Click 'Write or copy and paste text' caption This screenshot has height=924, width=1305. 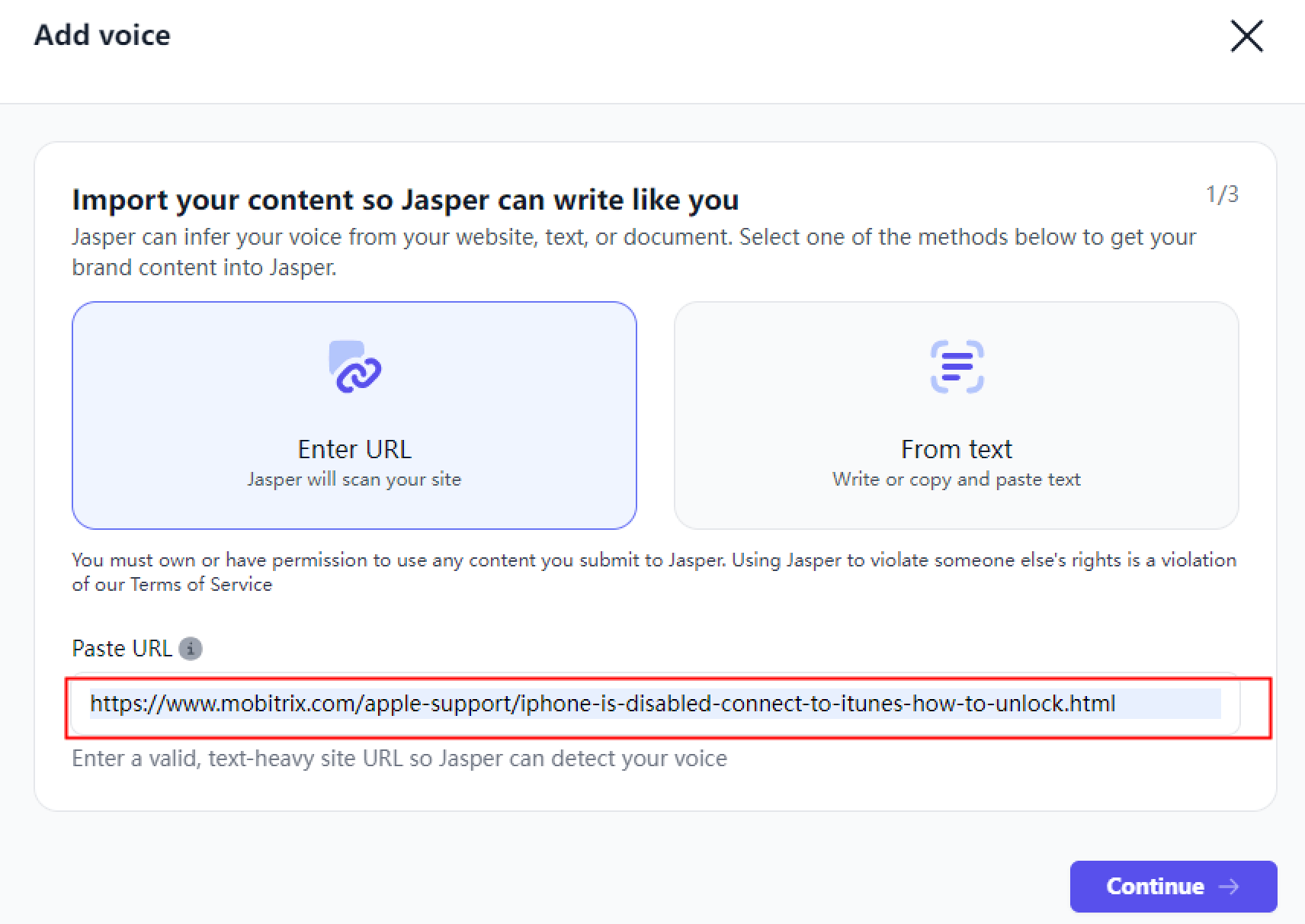click(957, 480)
